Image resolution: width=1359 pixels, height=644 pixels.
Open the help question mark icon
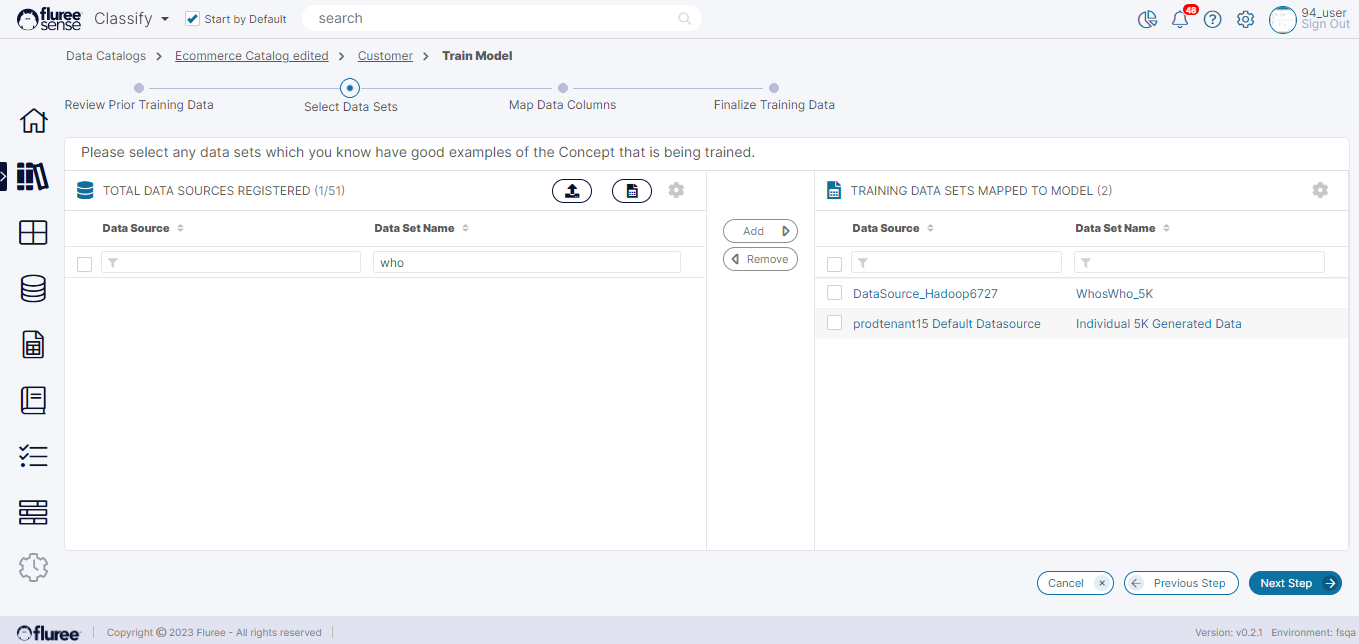[x=1212, y=19]
